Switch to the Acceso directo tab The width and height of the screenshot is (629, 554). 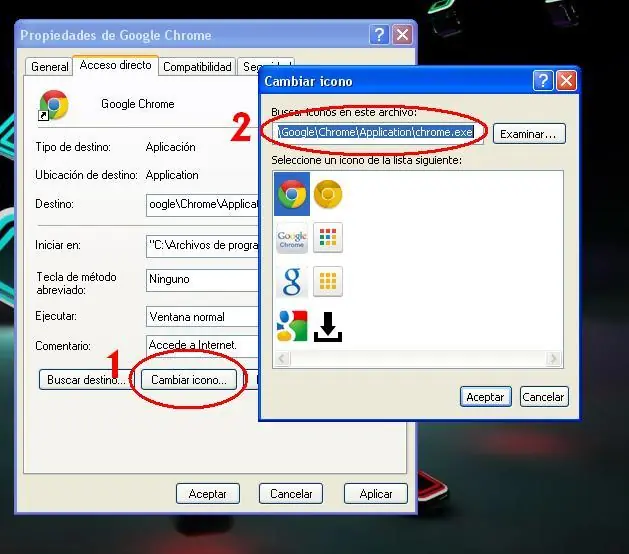tap(116, 65)
